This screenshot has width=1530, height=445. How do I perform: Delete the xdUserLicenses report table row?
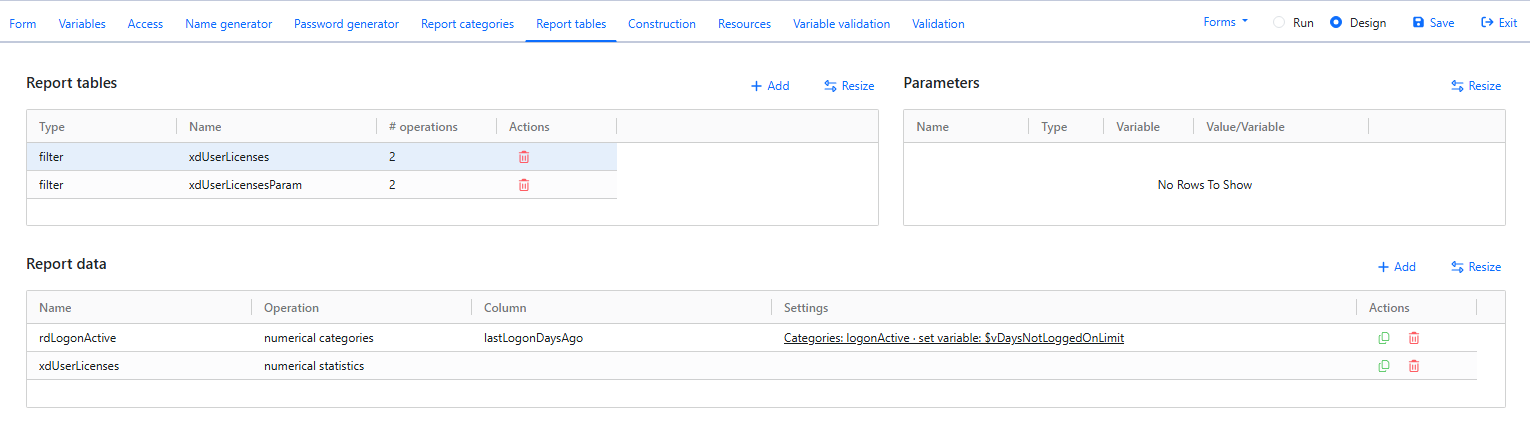pyautogui.click(x=524, y=157)
